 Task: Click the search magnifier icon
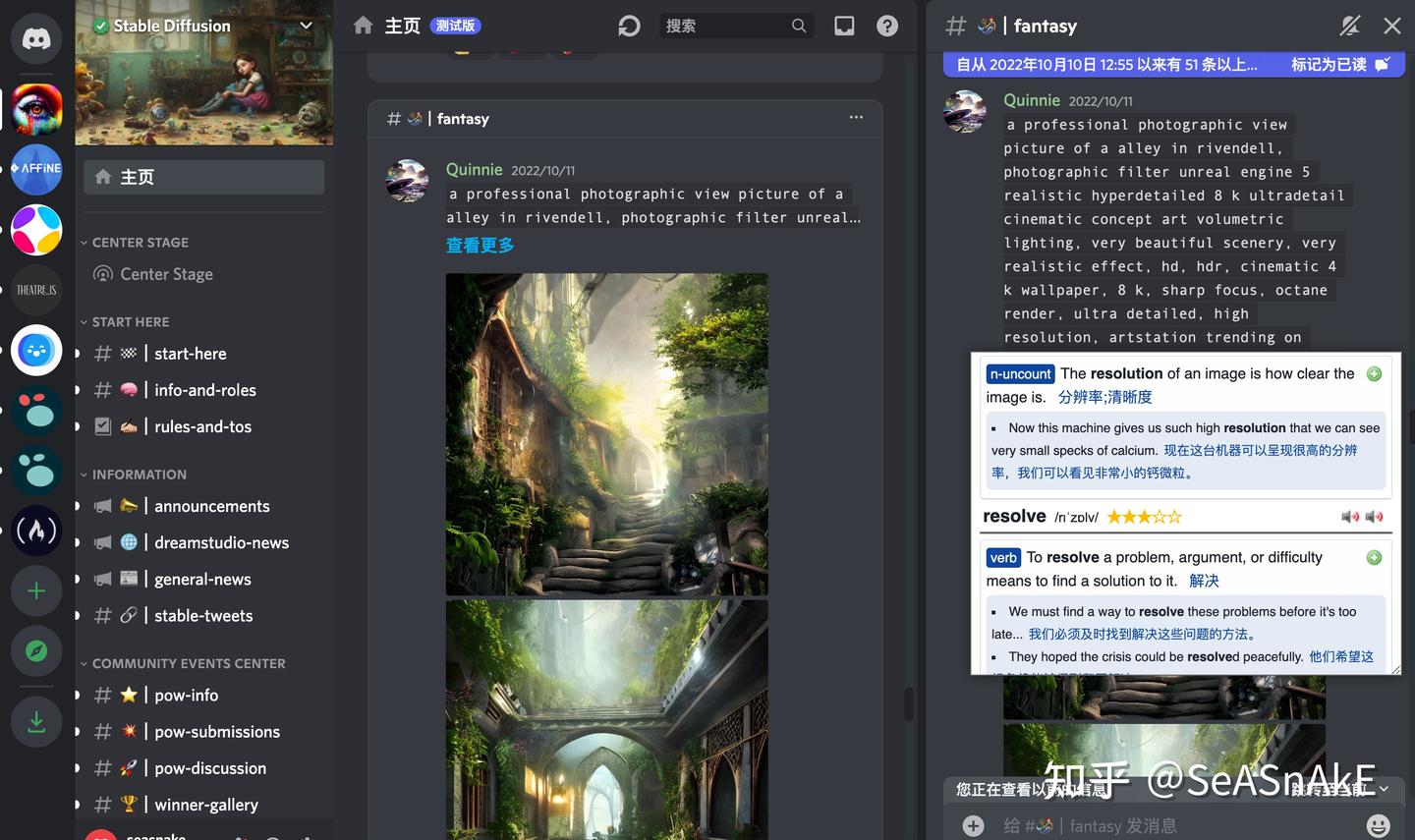click(799, 26)
